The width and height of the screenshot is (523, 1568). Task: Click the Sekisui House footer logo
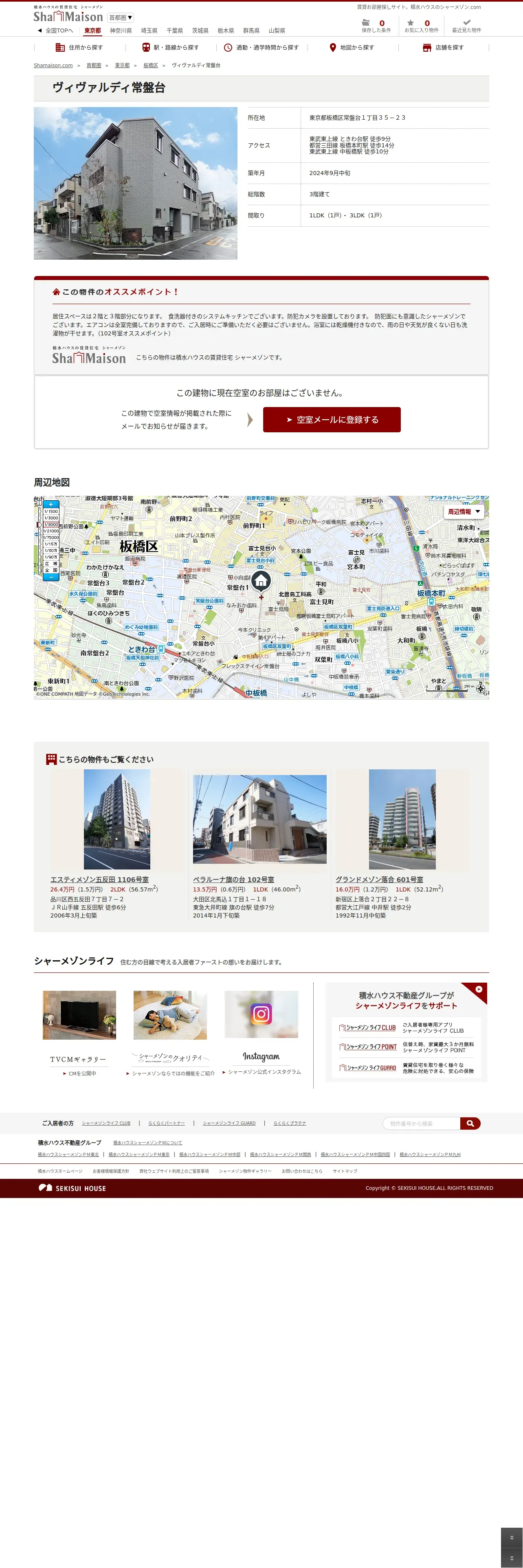72,1187
